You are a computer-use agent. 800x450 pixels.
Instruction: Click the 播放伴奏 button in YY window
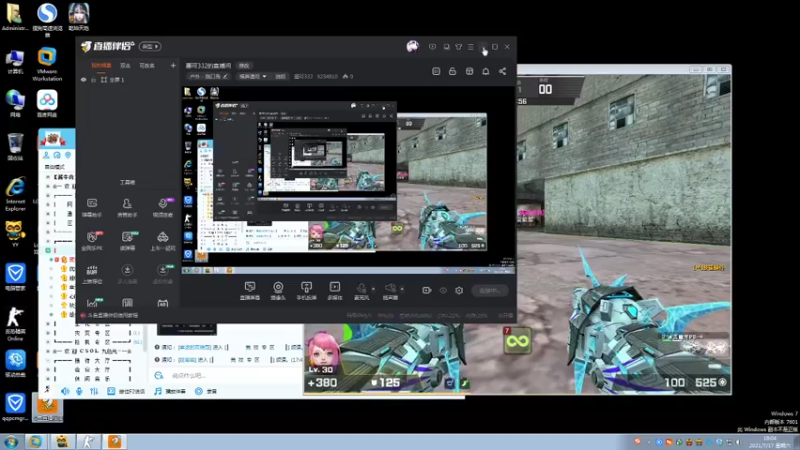pyautogui.click(x=170, y=391)
